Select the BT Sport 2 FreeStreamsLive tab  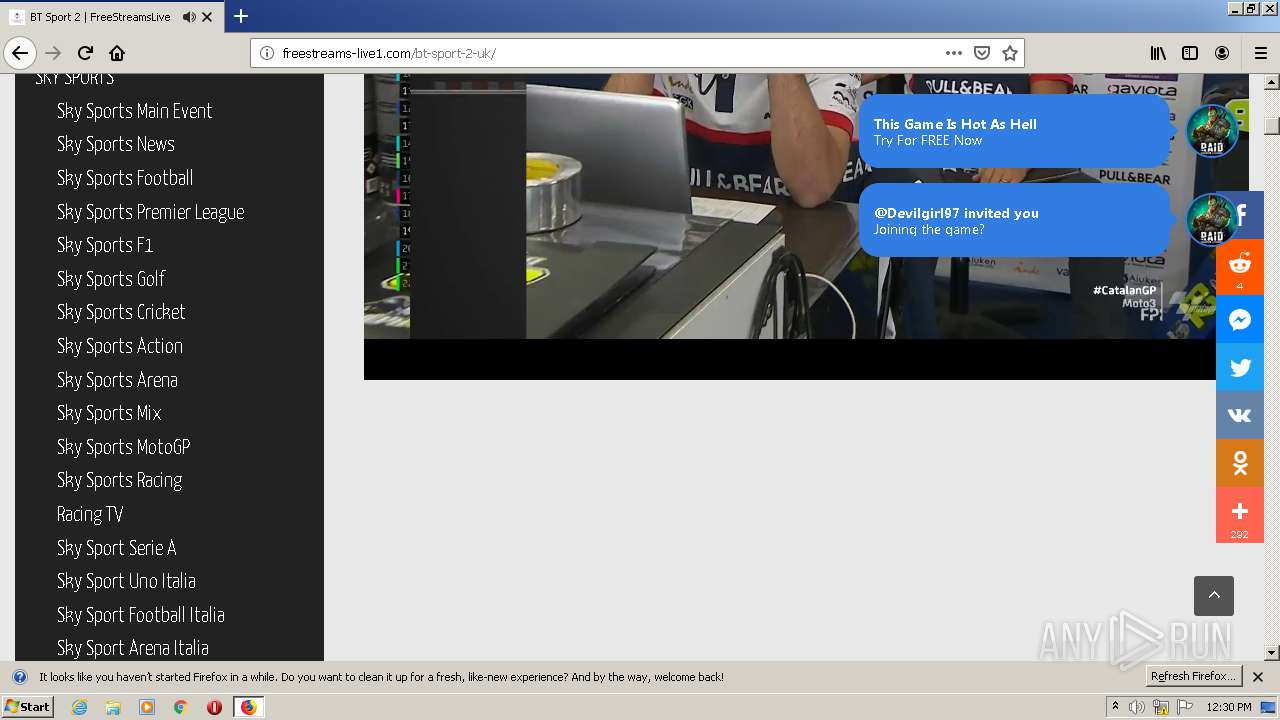click(x=100, y=17)
